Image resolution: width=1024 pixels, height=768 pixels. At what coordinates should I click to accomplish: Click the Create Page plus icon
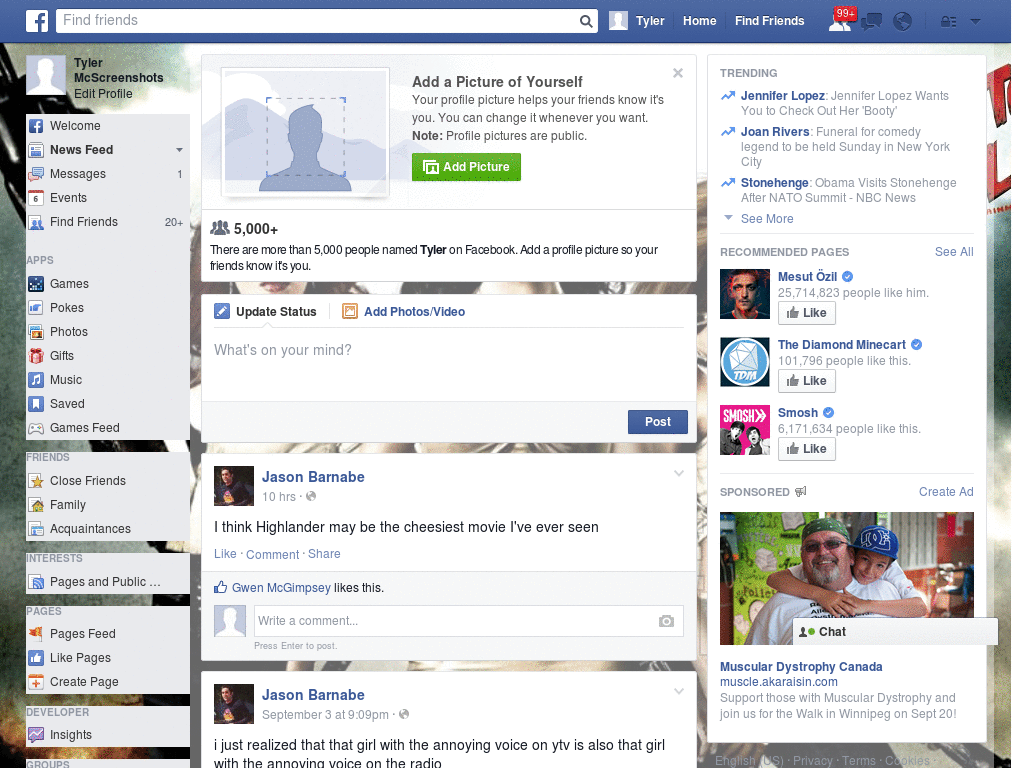pos(36,682)
